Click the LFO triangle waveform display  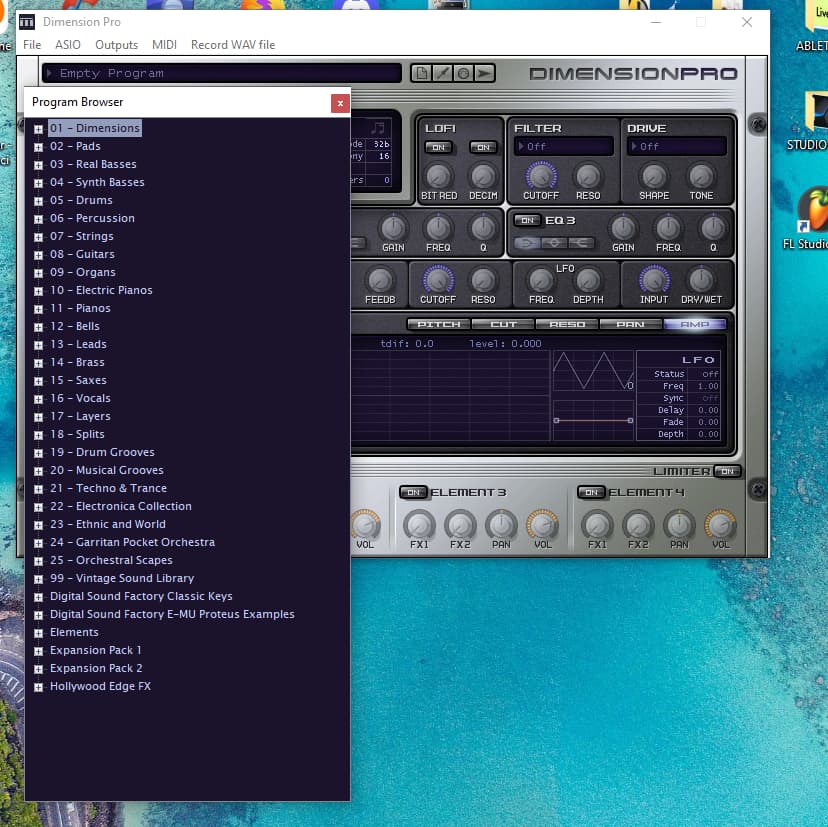(593, 371)
